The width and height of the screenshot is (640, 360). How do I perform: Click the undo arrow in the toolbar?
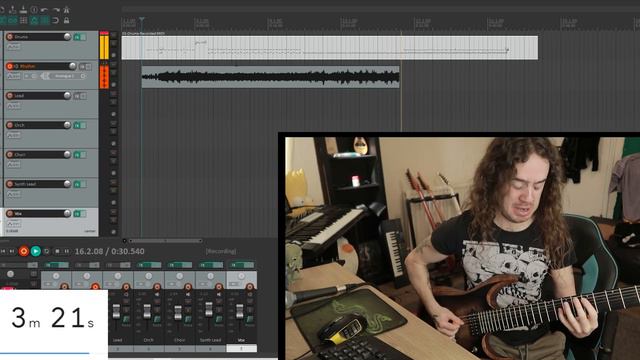pyautogui.click(x=45, y=9)
